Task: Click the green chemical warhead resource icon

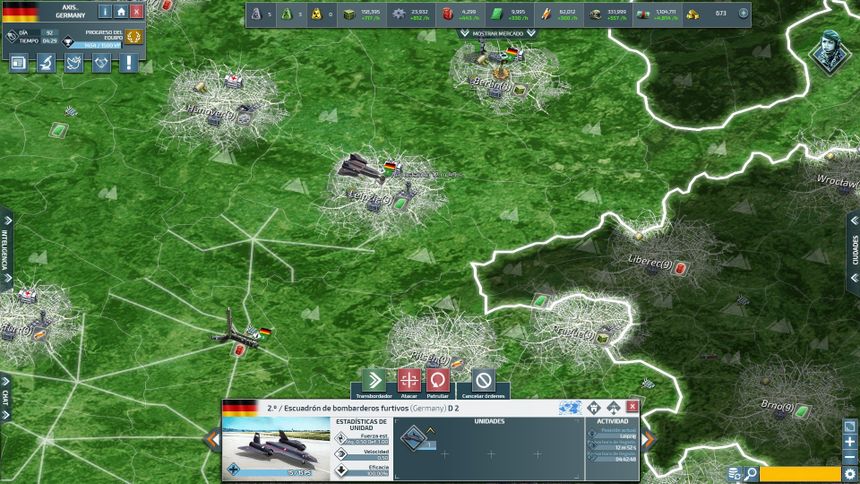Action: coord(286,14)
